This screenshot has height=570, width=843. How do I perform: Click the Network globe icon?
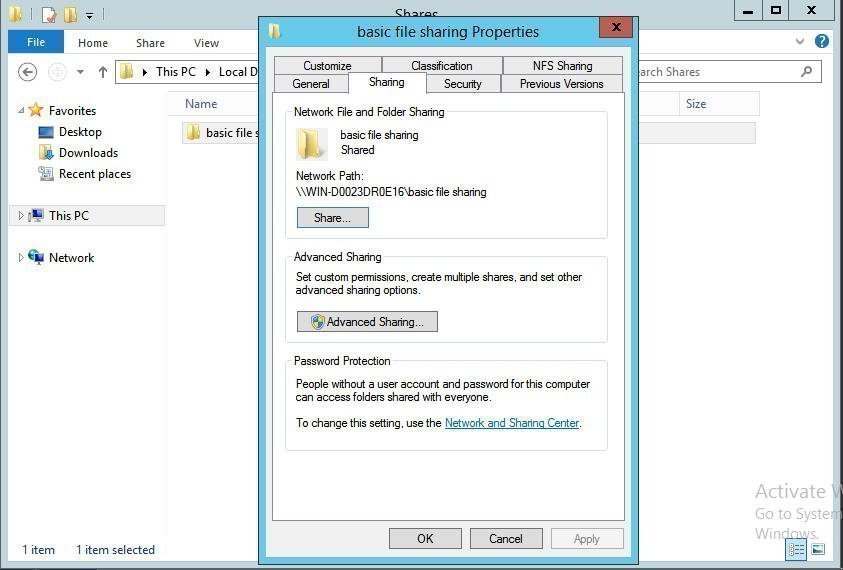click(35, 256)
